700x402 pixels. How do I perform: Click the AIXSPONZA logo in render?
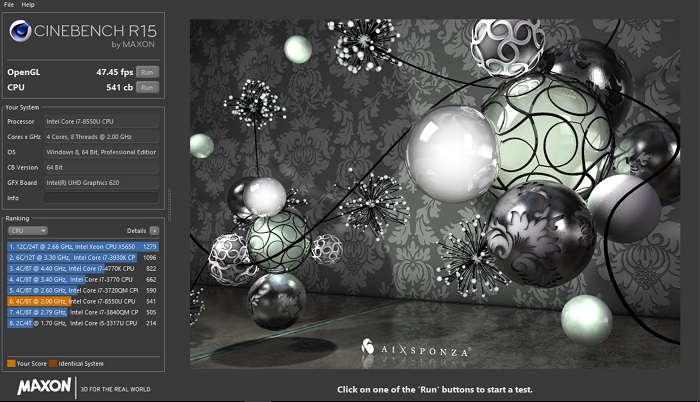(x=415, y=349)
